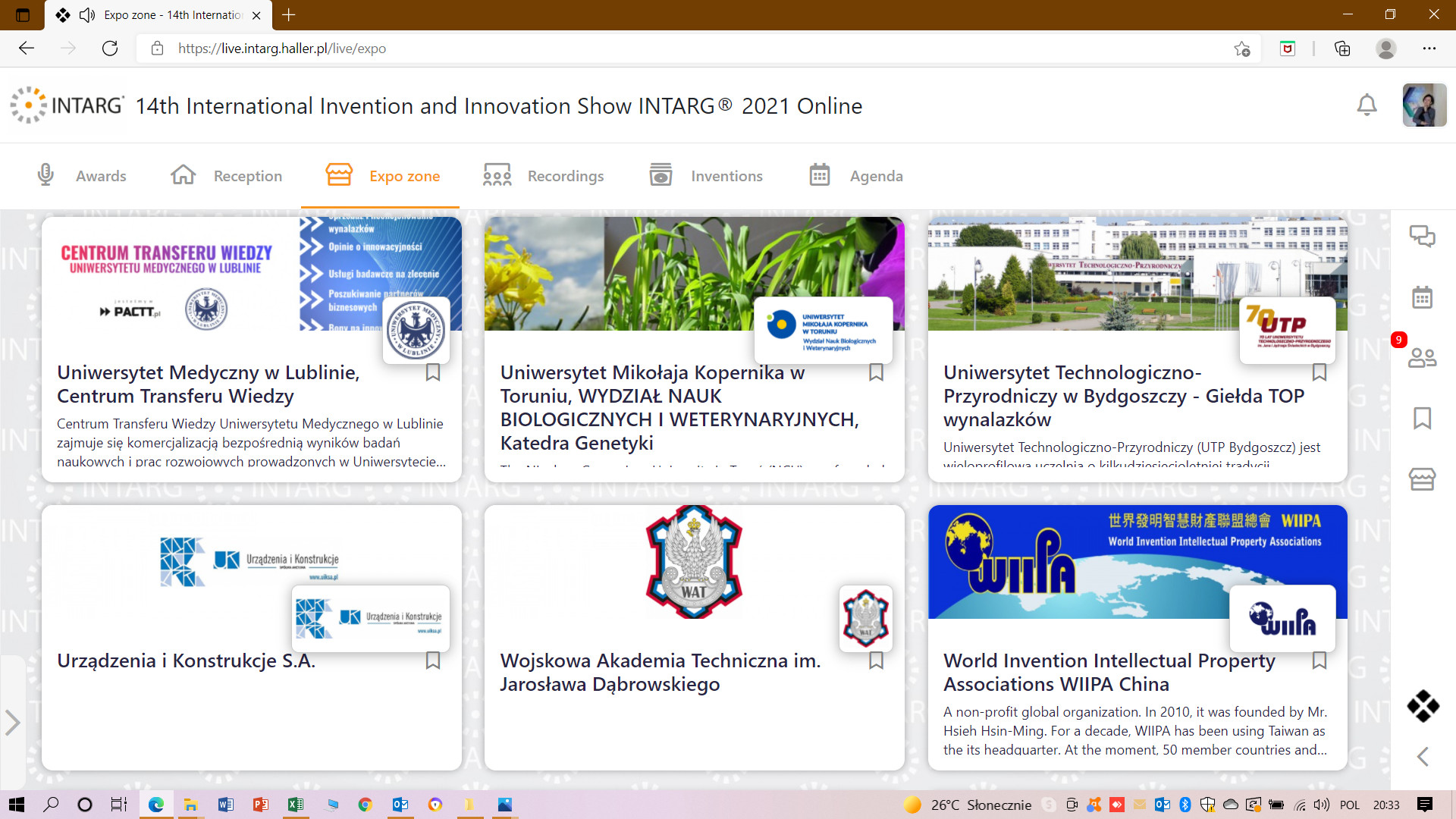Bookmark WIIPA China card
This screenshot has width=1456, height=819.
1319,661
